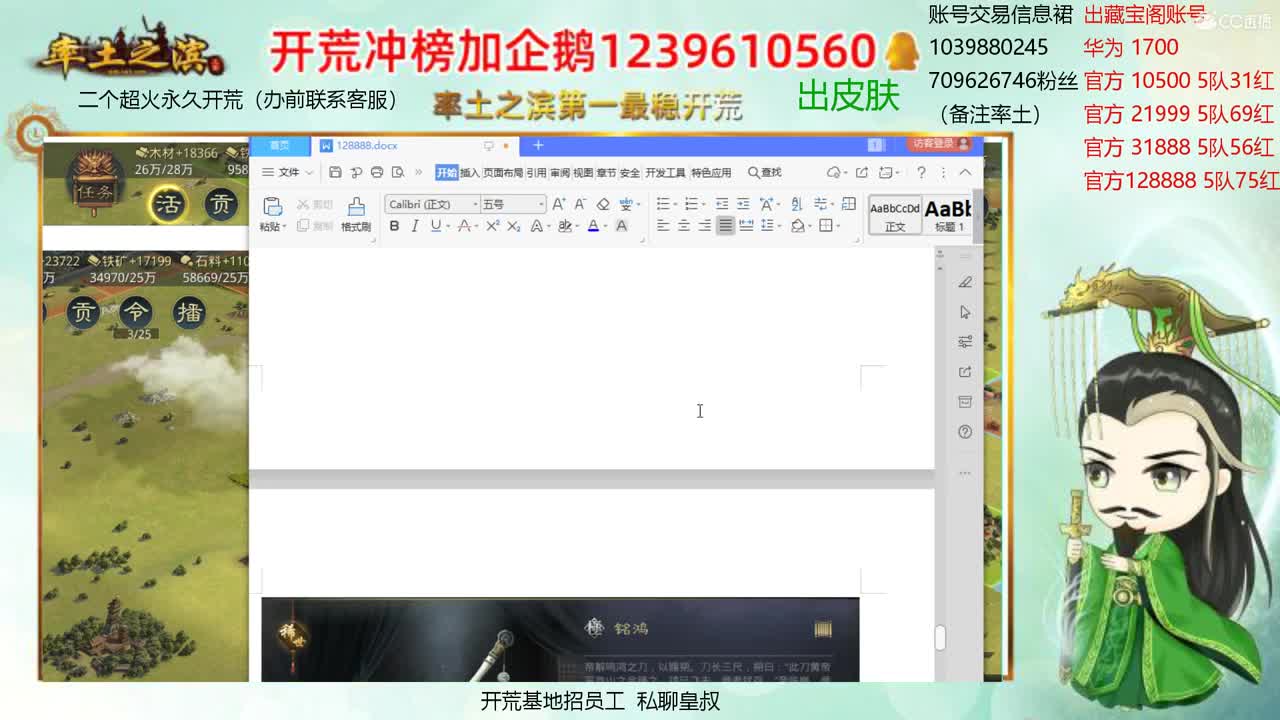
Task: Center align text
Action: pos(684,226)
